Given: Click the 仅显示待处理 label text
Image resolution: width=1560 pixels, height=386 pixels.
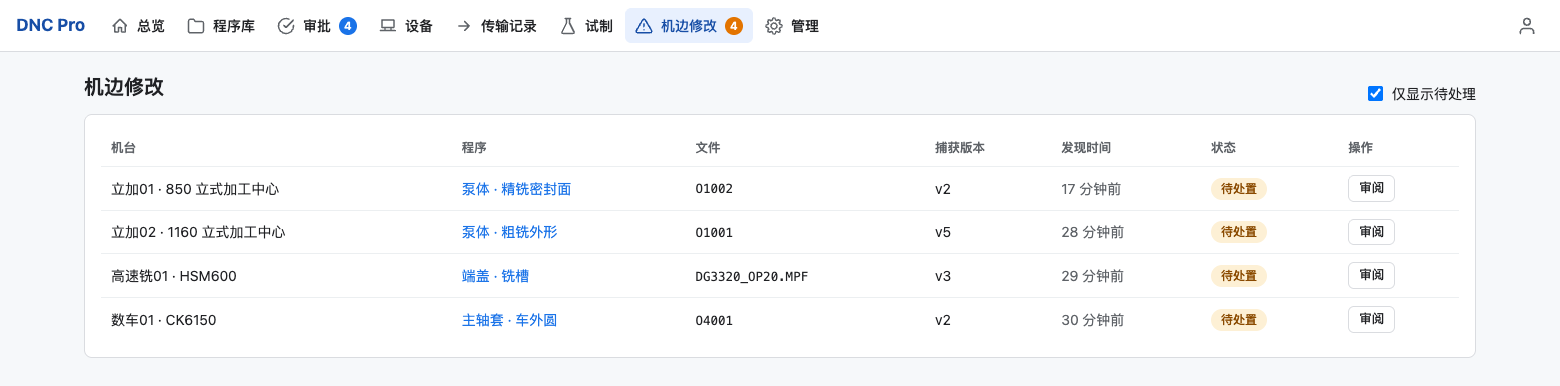Looking at the screenshot, I should (x=1433, y=94).
